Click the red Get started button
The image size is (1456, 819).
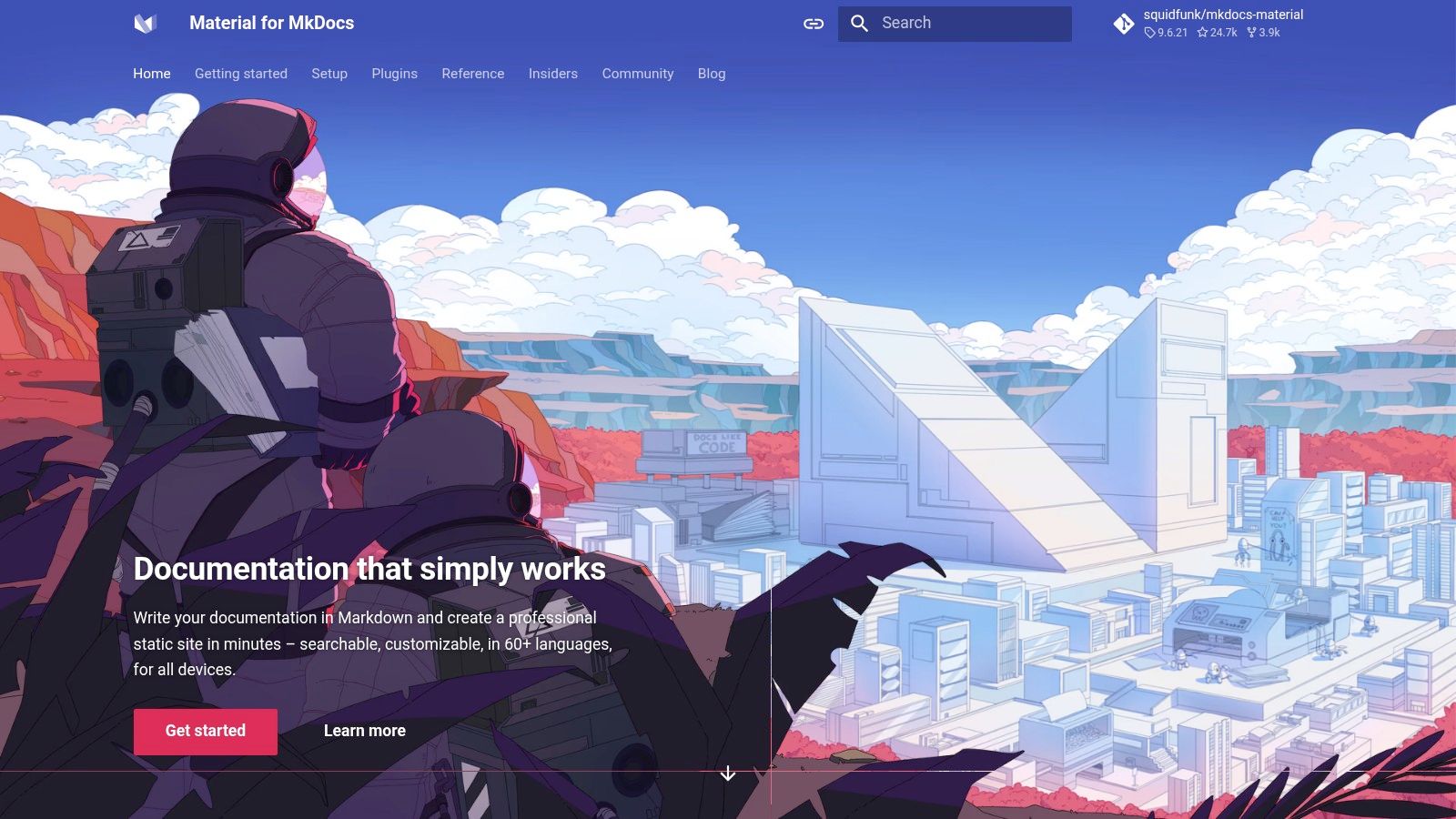point(206,732)
